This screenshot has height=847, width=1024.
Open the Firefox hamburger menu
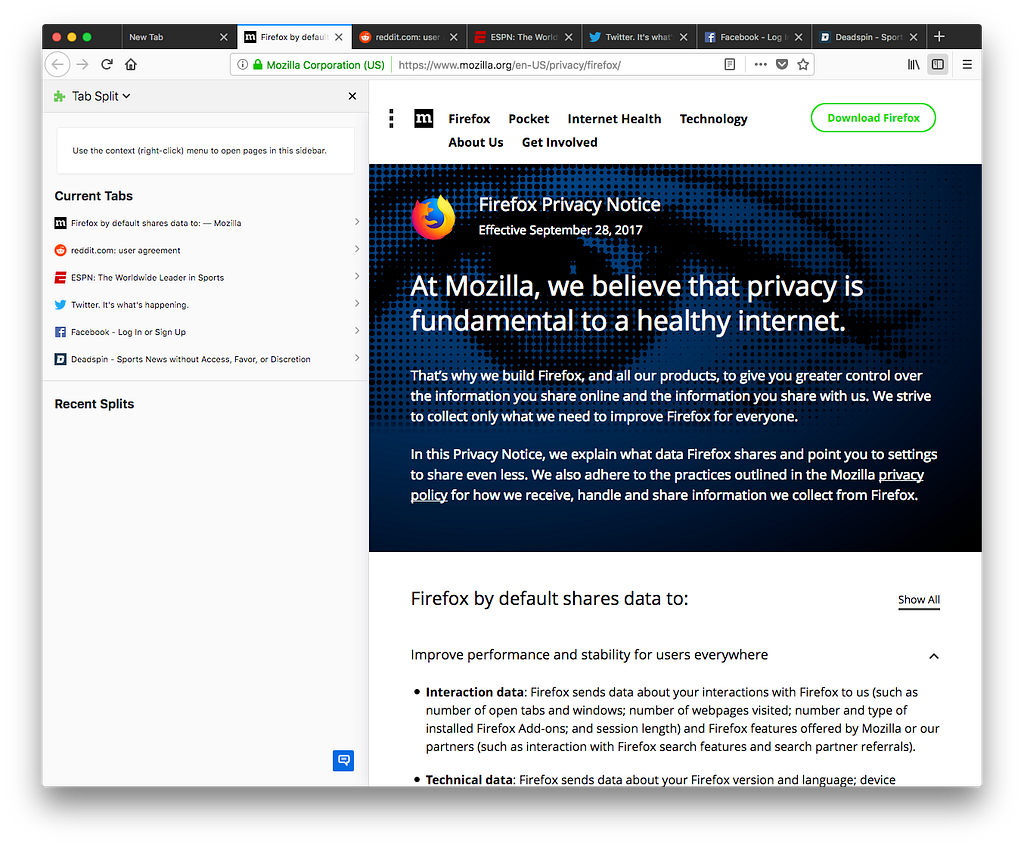pos(967,65)
